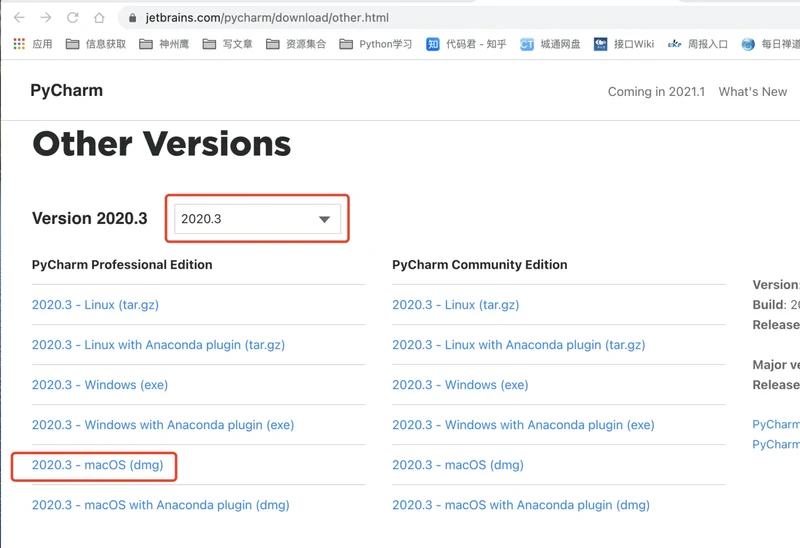Select PyCharm Community Edition heading
The image size is (800, 548).
[480, 265]
